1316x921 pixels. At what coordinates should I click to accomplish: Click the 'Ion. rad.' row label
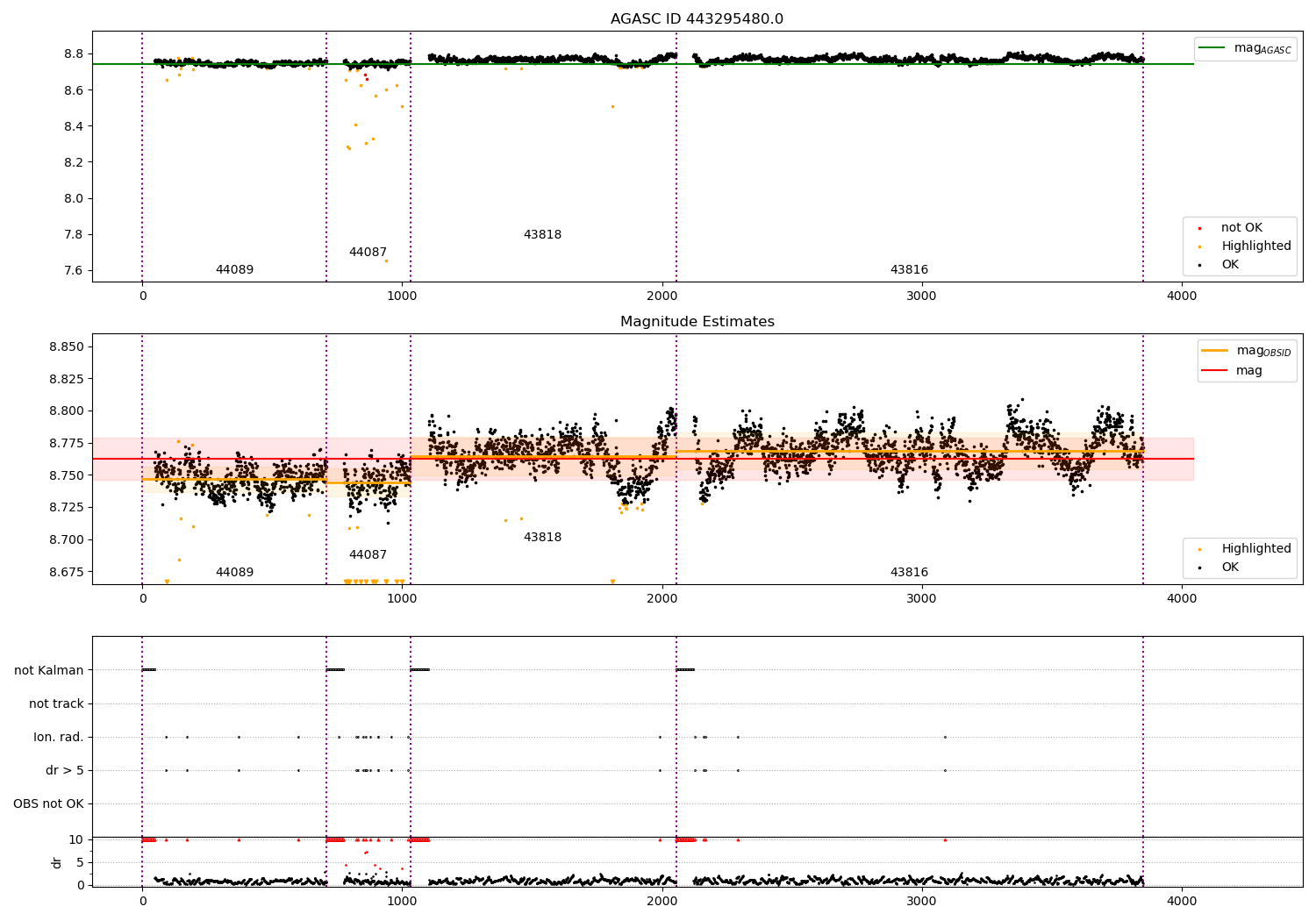[x=59, y=738]
